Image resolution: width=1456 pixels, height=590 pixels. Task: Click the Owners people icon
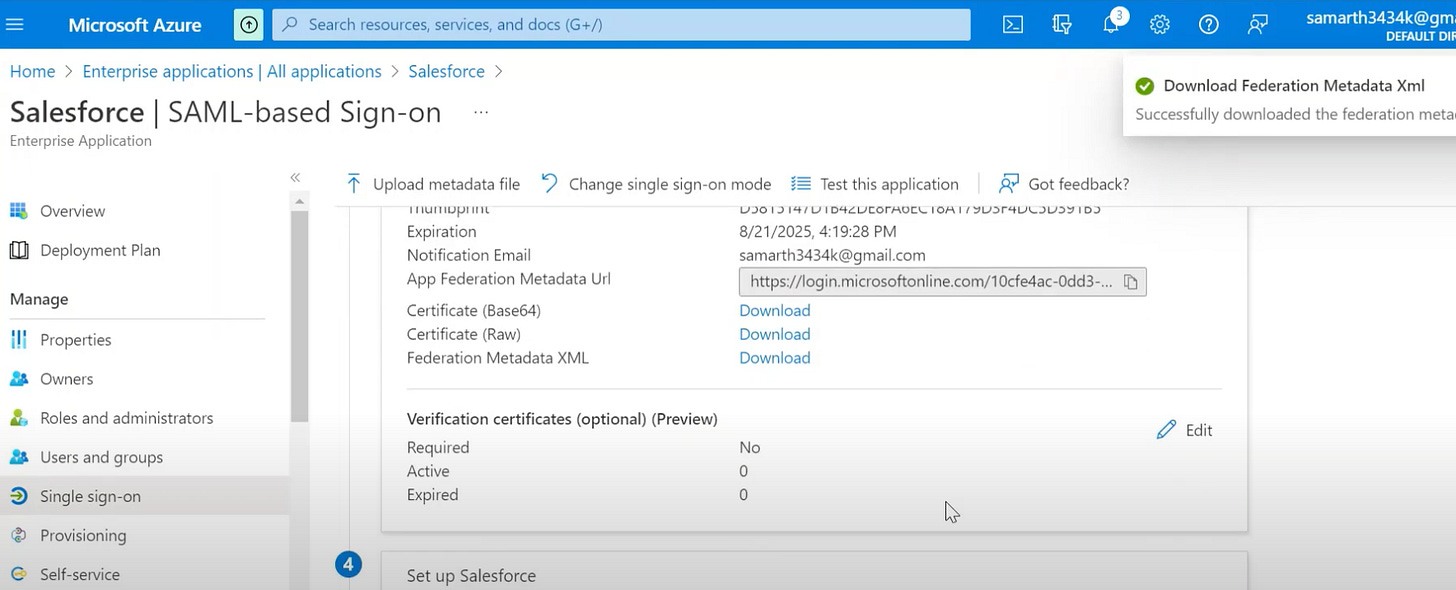pos(18,379)
